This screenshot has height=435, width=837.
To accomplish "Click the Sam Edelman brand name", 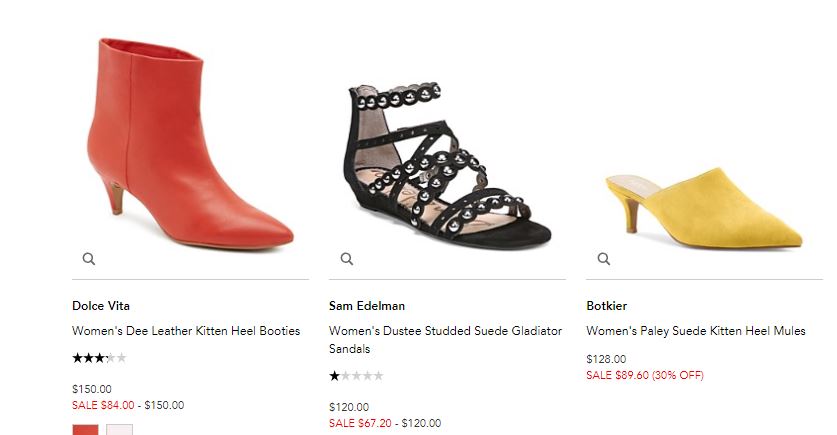I will click(x=367, y=306).
